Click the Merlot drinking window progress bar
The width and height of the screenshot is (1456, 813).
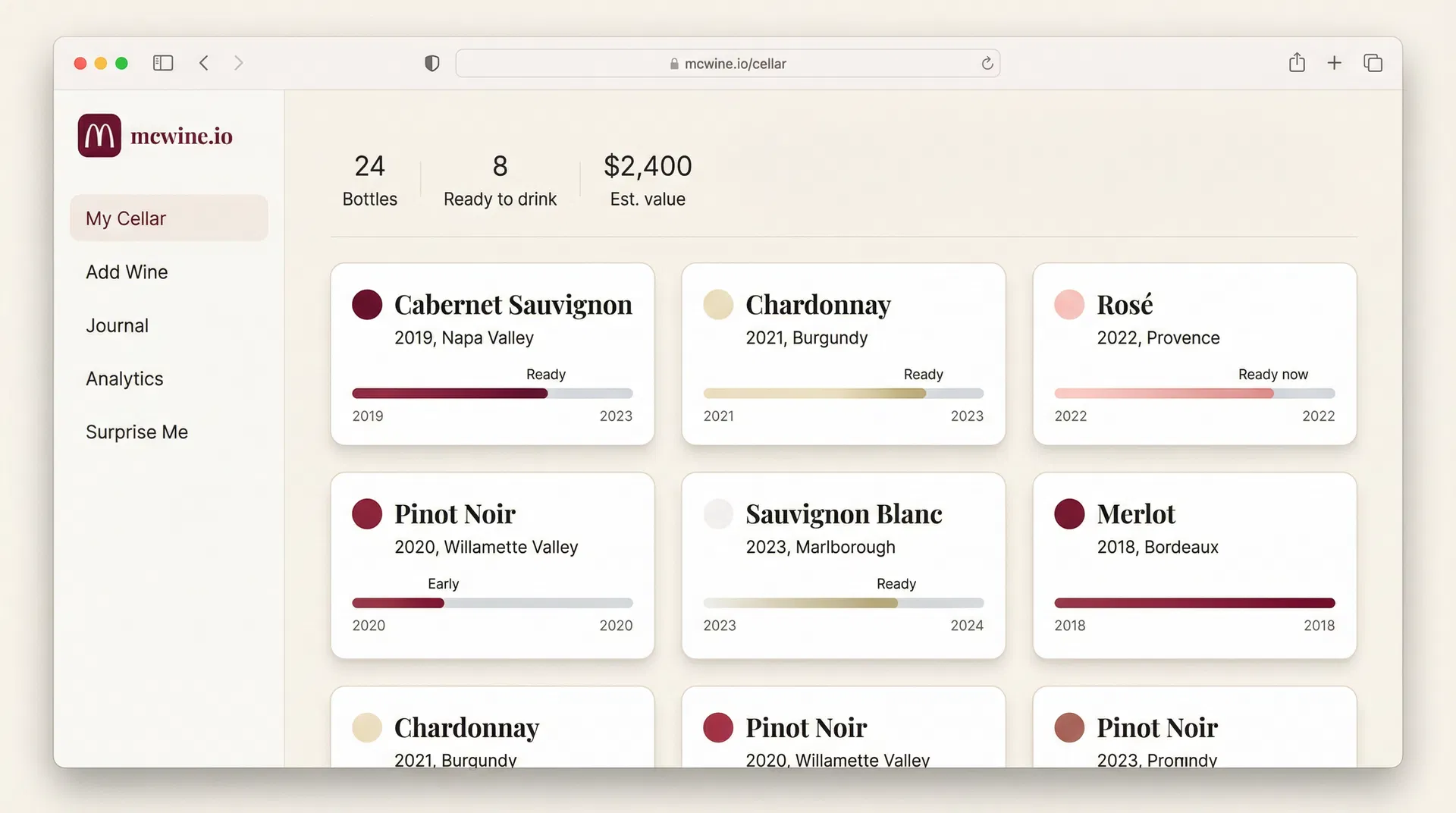1194,603
